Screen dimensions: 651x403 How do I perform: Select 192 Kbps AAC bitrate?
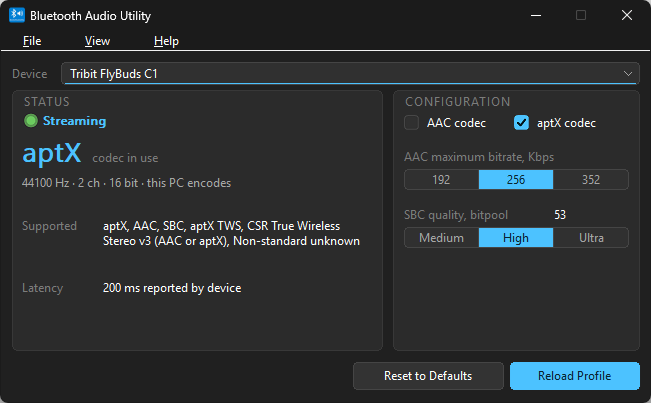[x=441, y=179]
